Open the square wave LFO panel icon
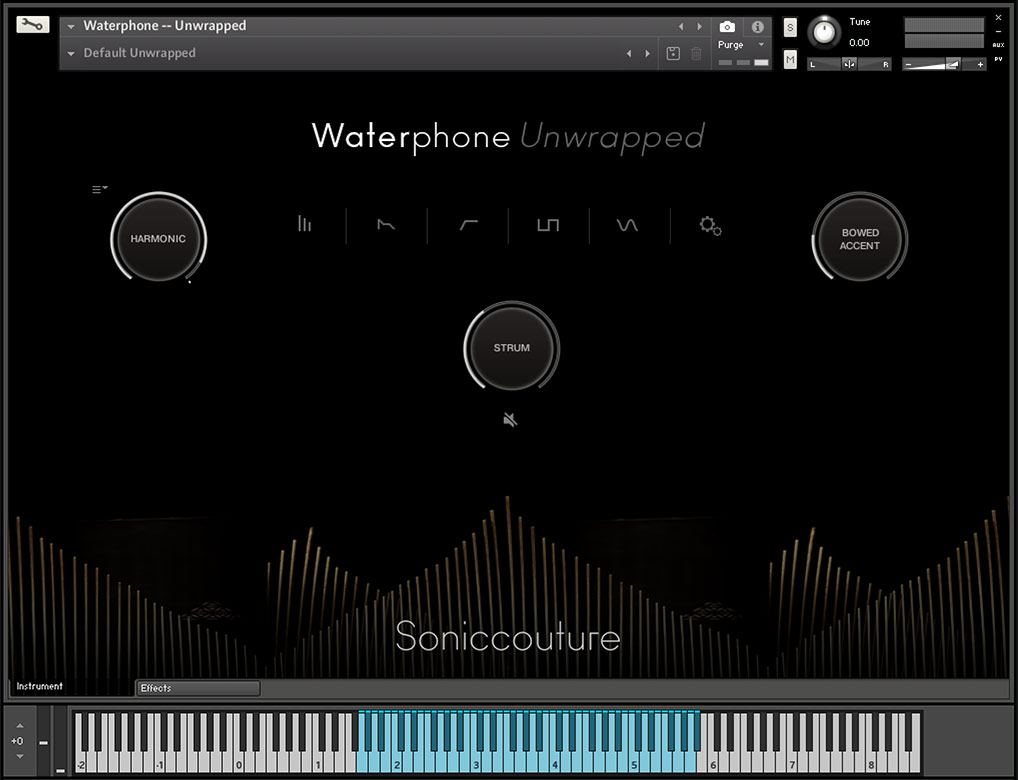Viewport: 1018px width, 780px height. [548, 225]
